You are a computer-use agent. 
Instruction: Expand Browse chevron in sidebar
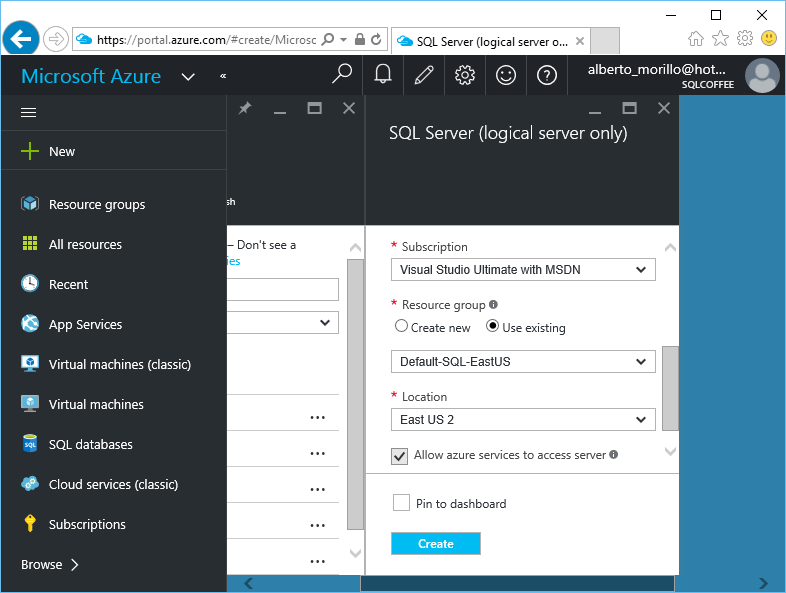75,565
